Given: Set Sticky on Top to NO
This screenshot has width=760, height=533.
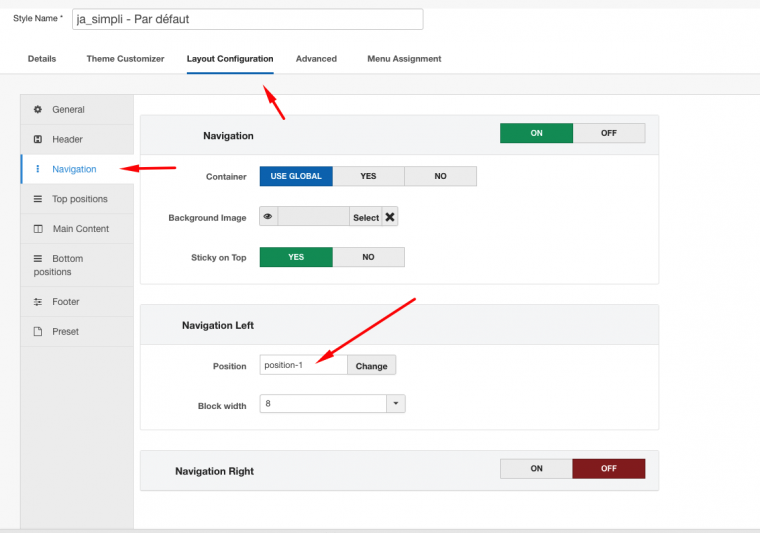Looking at the screenshot, I should click(x=368, y=257).
